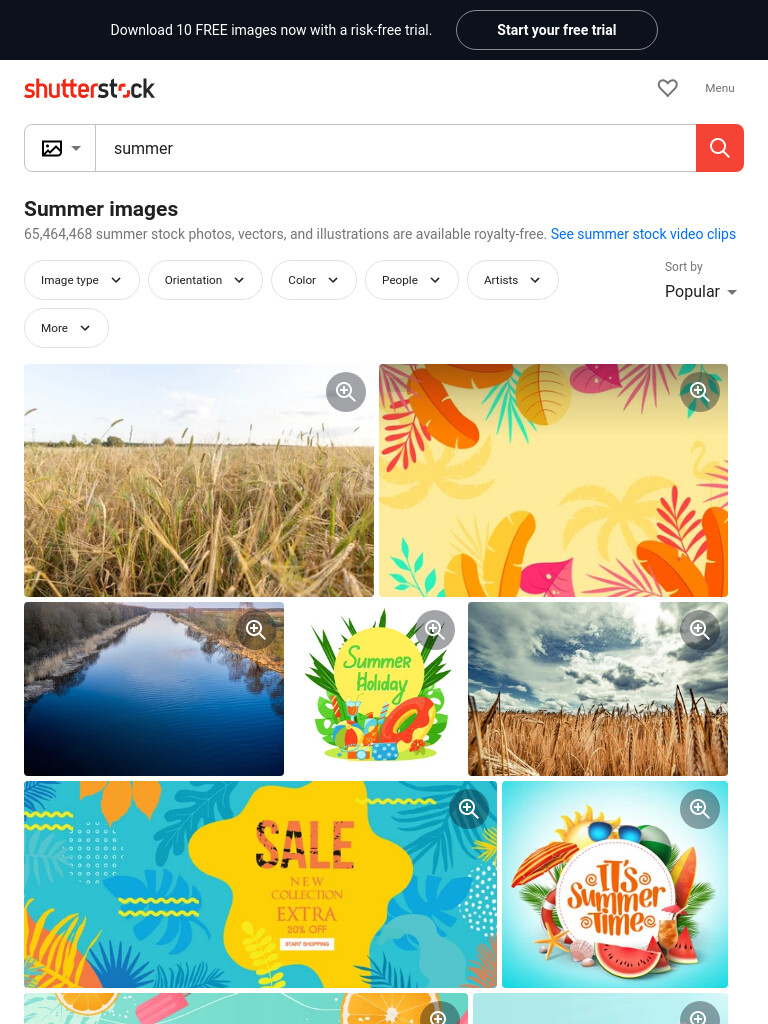
Task: Expand the More filters button
Action: click(x=66, y=328)
